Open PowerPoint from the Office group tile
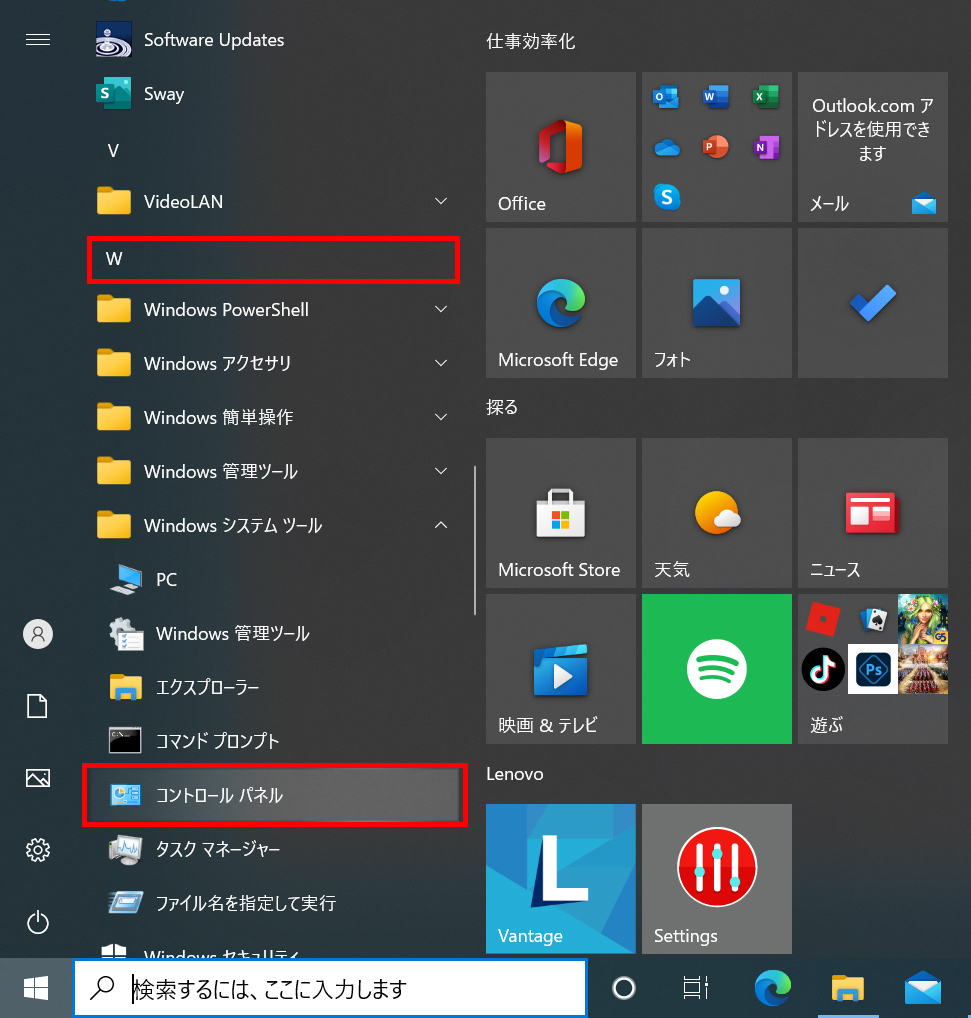The width and height of the screenshot is (971, 1018). coord(715,147)
